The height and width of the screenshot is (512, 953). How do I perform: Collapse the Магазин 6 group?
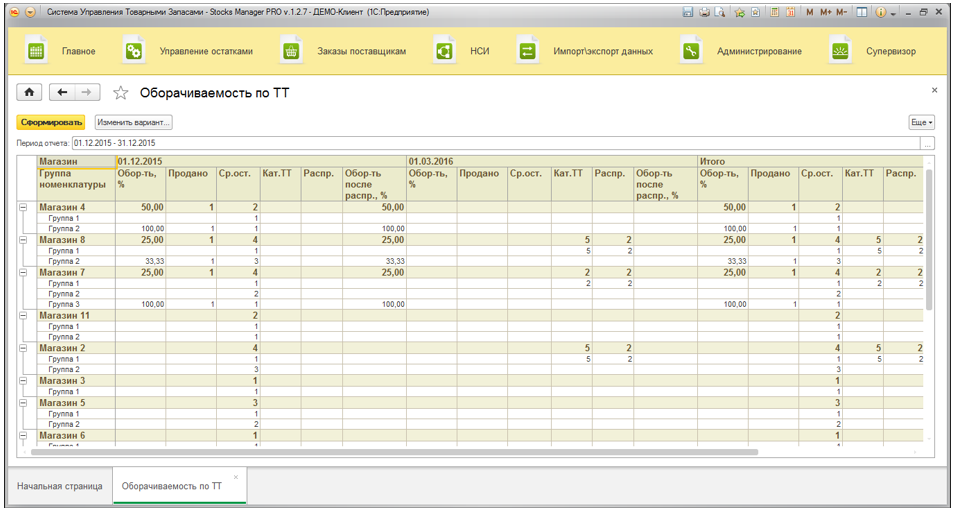(x=23, y=436)
